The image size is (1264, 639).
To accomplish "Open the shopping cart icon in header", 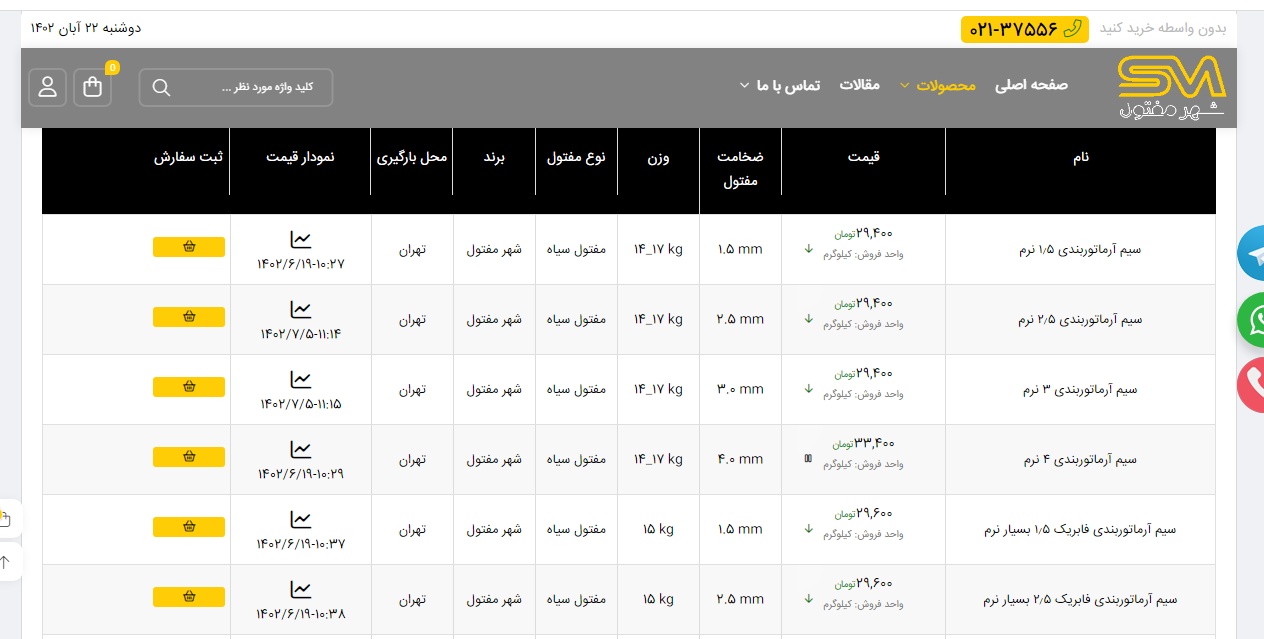I will [93, 87].
